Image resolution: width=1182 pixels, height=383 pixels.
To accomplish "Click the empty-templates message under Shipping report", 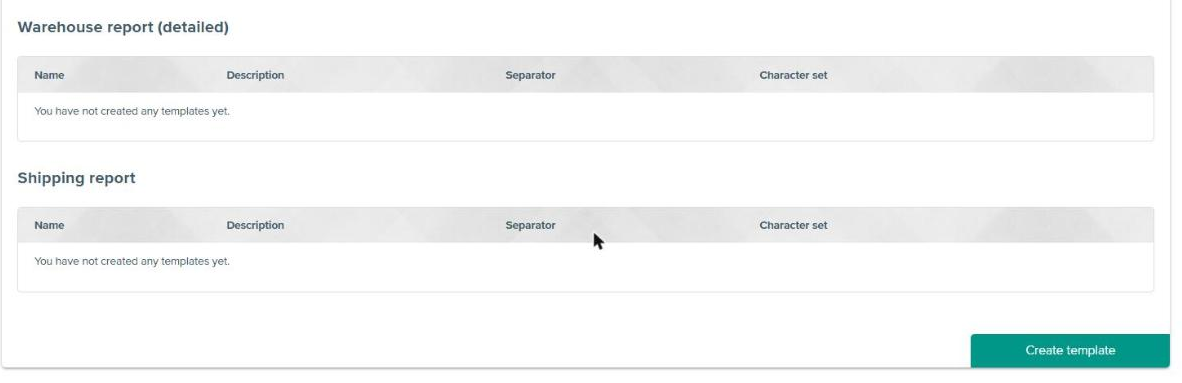I will pyautogui.click(x=132, y=262).
